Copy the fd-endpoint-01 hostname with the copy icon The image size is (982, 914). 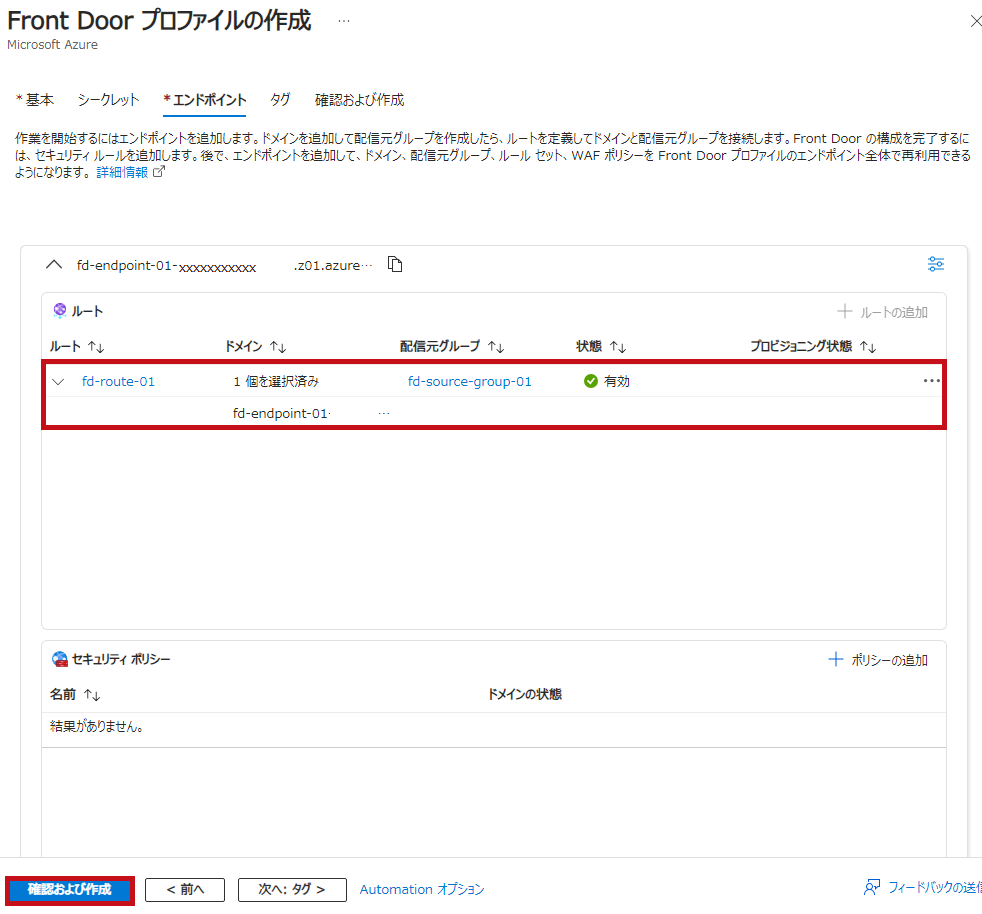point(395,264)
